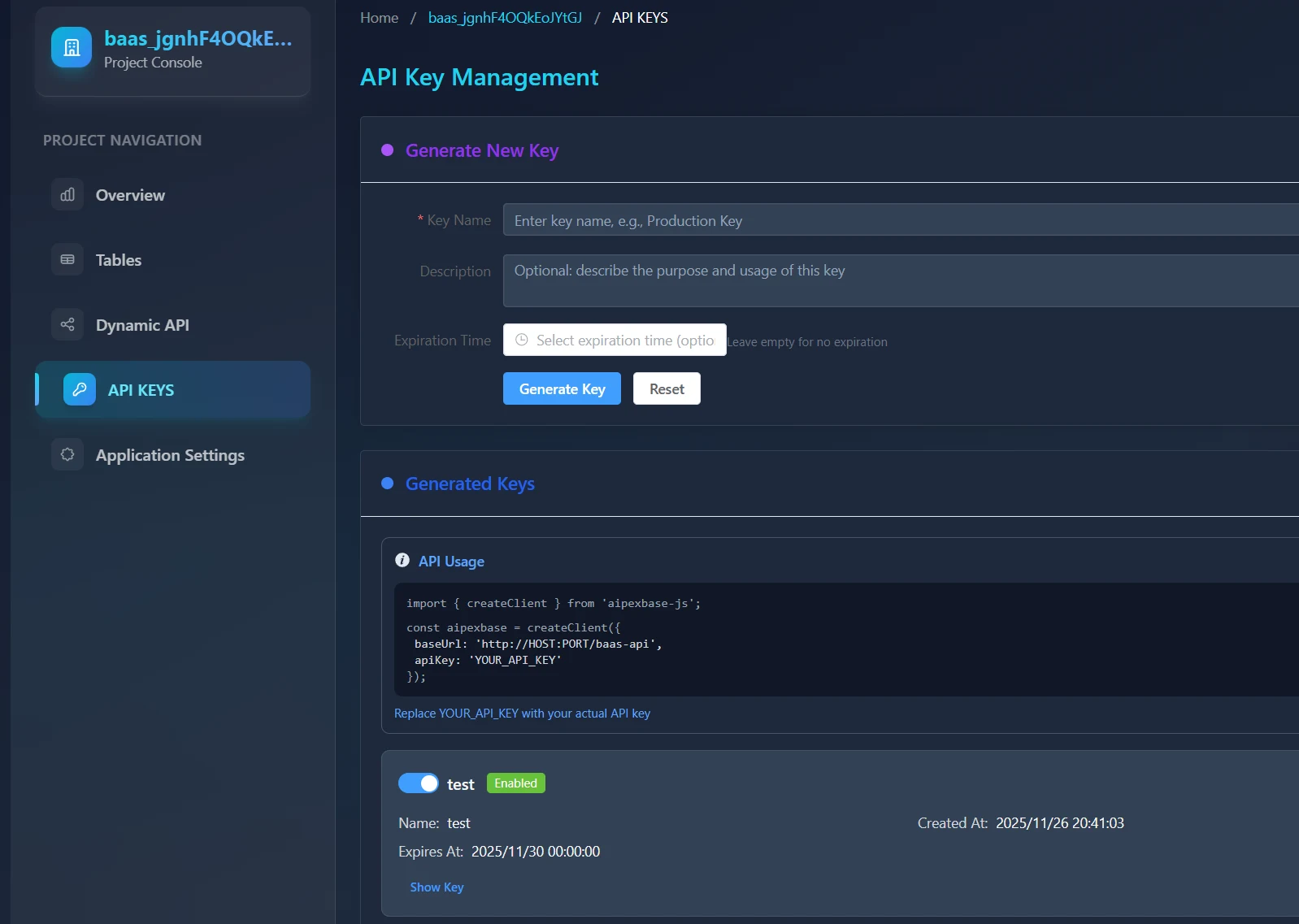Reveal the key with Show Key
This screenshot has width=1299, height=924.
pos(437,887)
